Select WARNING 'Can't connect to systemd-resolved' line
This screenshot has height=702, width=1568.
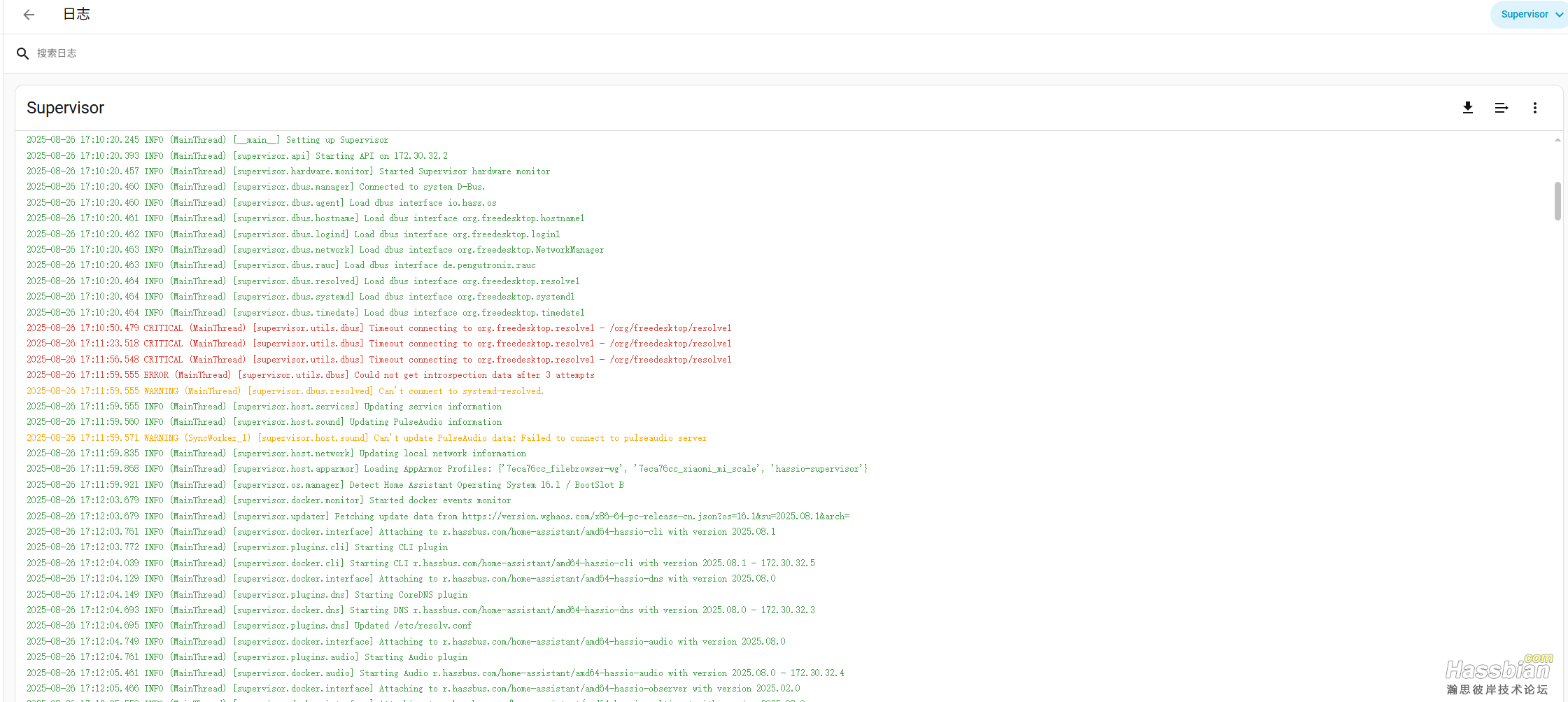tap(285, 391)
